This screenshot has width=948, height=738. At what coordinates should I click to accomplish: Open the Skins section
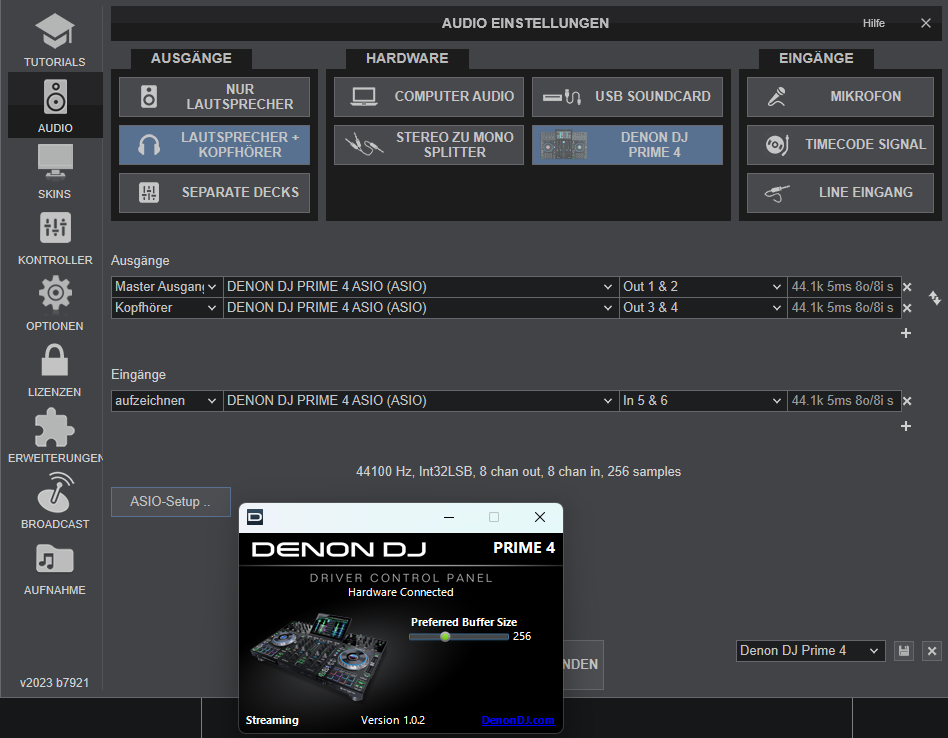point(54,172)
